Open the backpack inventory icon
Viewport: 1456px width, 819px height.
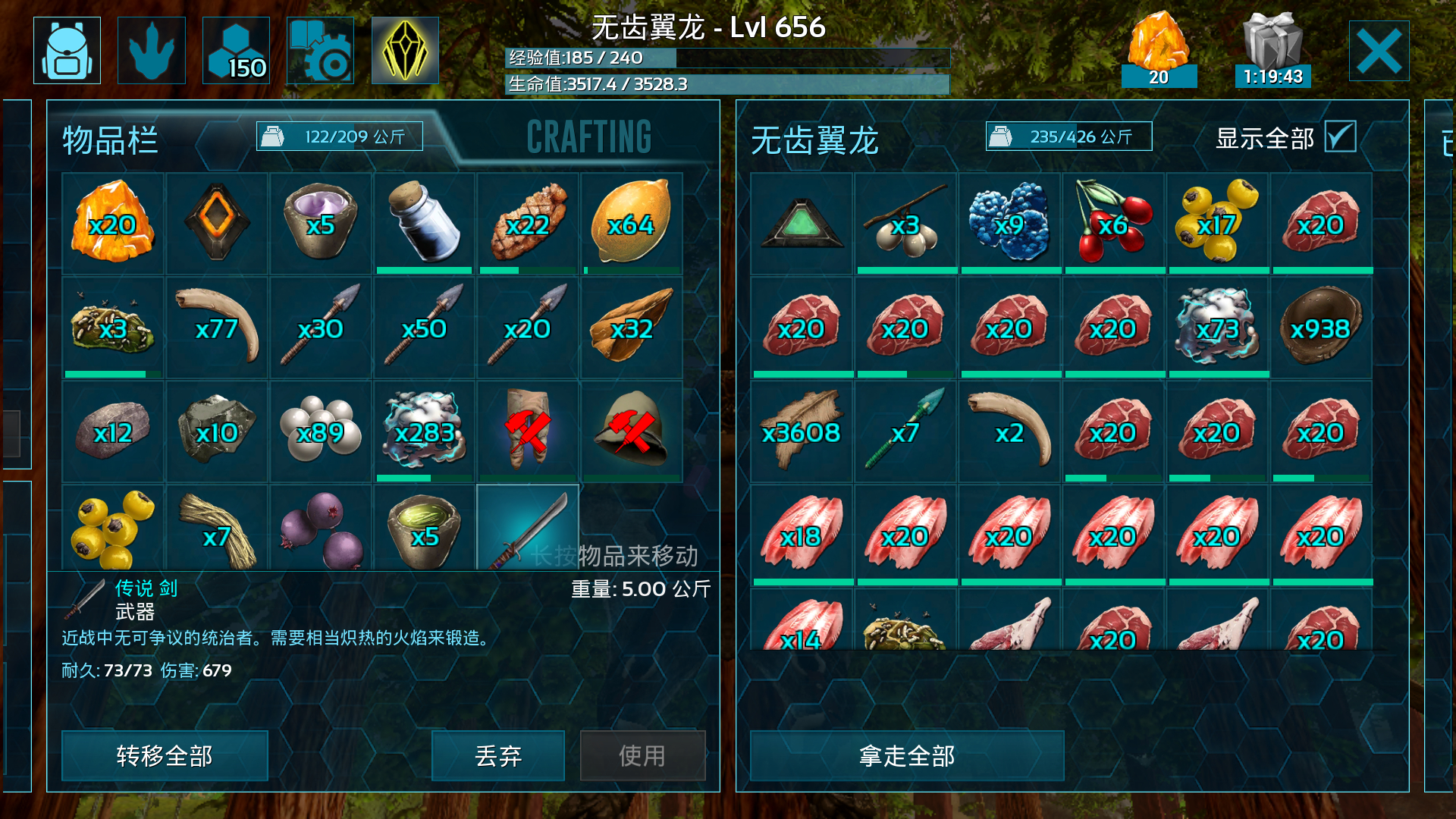[x=67, y=50]
